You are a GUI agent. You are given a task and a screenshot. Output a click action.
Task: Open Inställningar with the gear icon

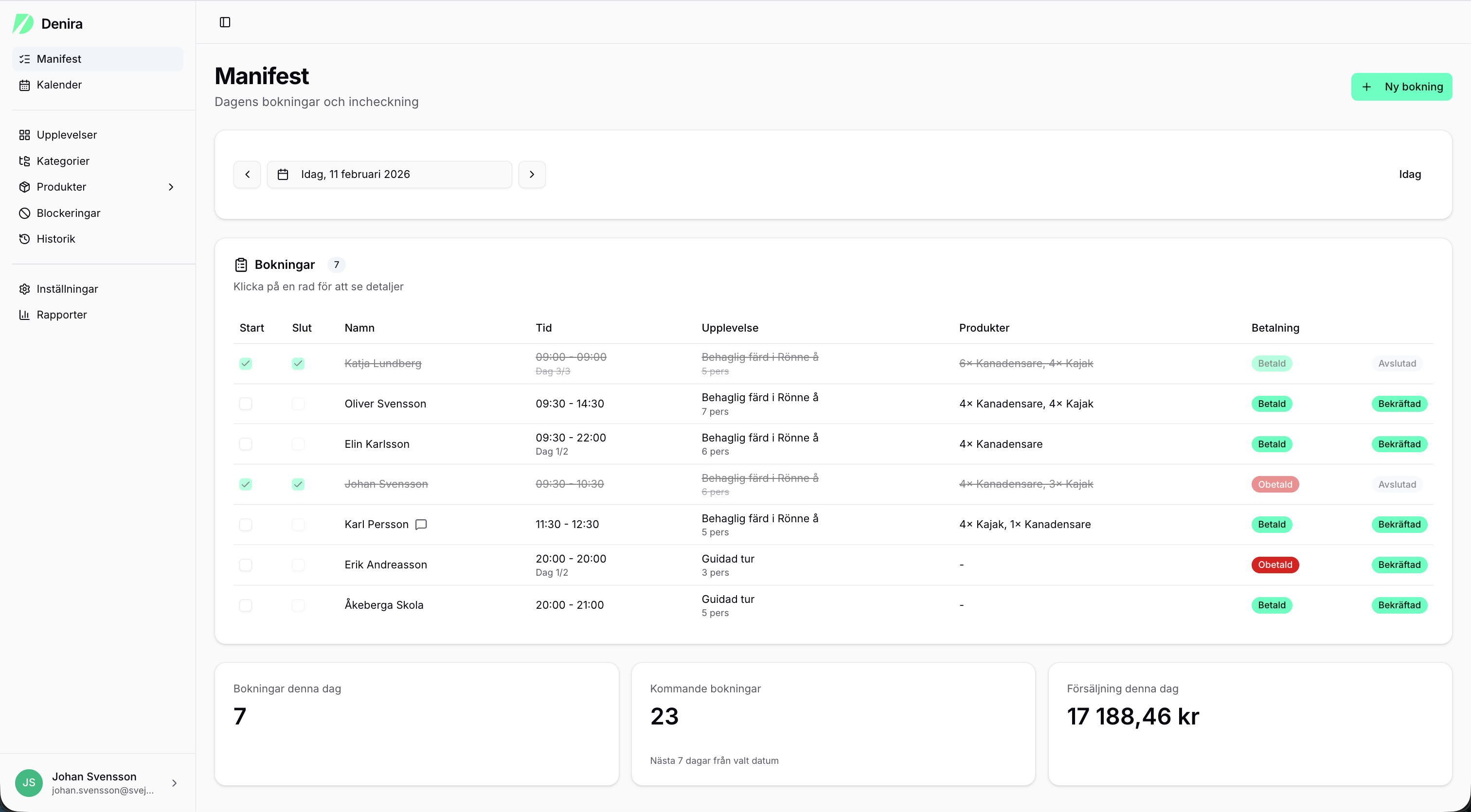click(x=24, y=289)
